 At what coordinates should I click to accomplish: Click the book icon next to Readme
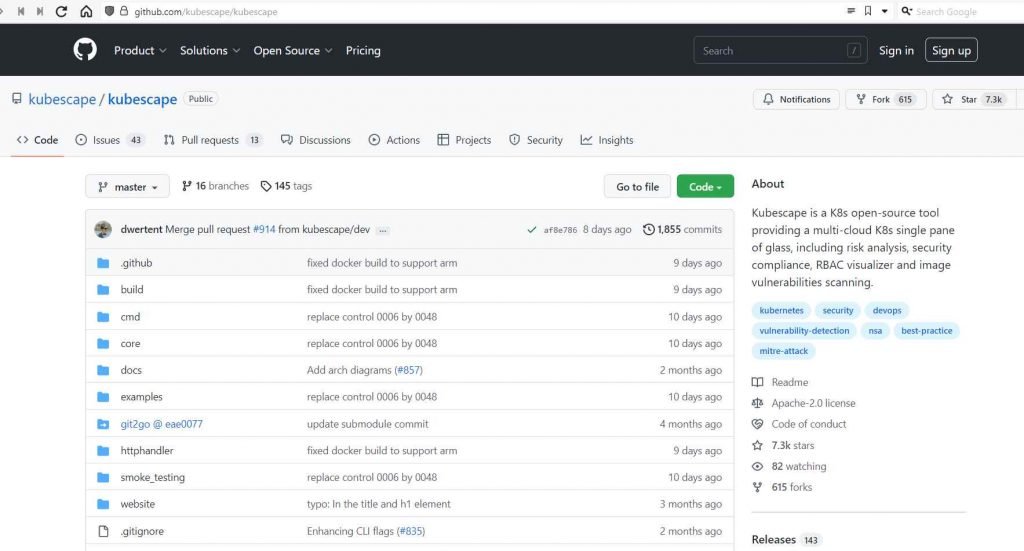(x=758, y=382)
